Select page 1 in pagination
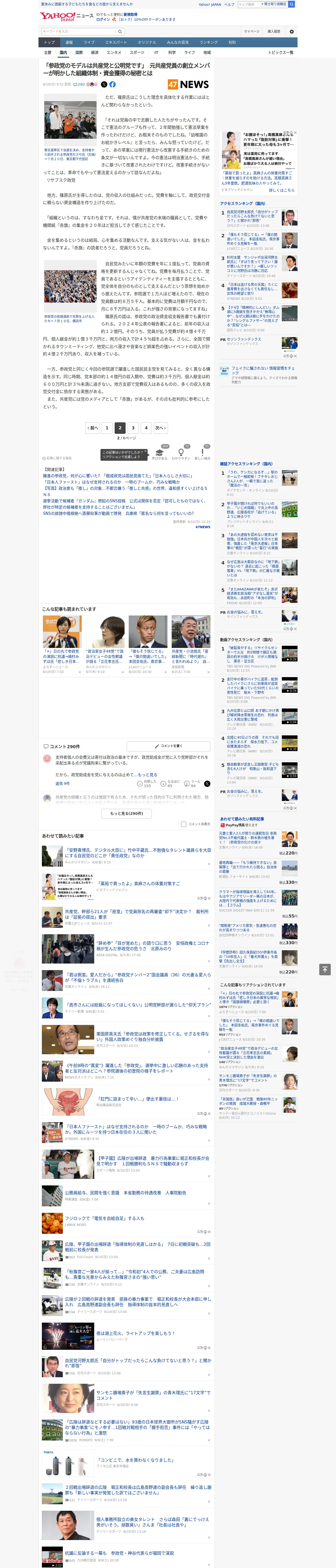The width and height of the screenshot is (336, 1568). [107, 428]
